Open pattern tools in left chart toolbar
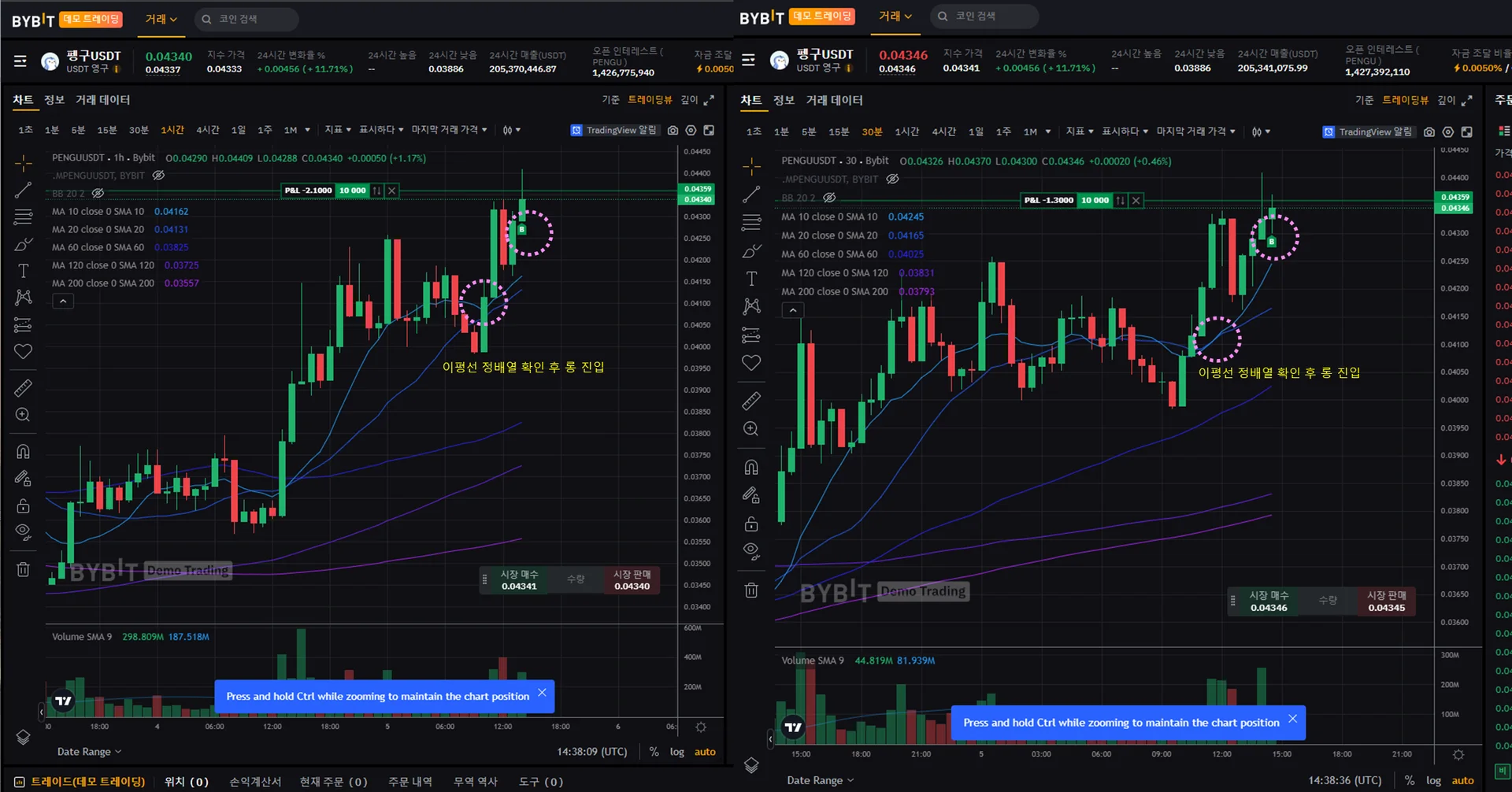 coord(24,298)
